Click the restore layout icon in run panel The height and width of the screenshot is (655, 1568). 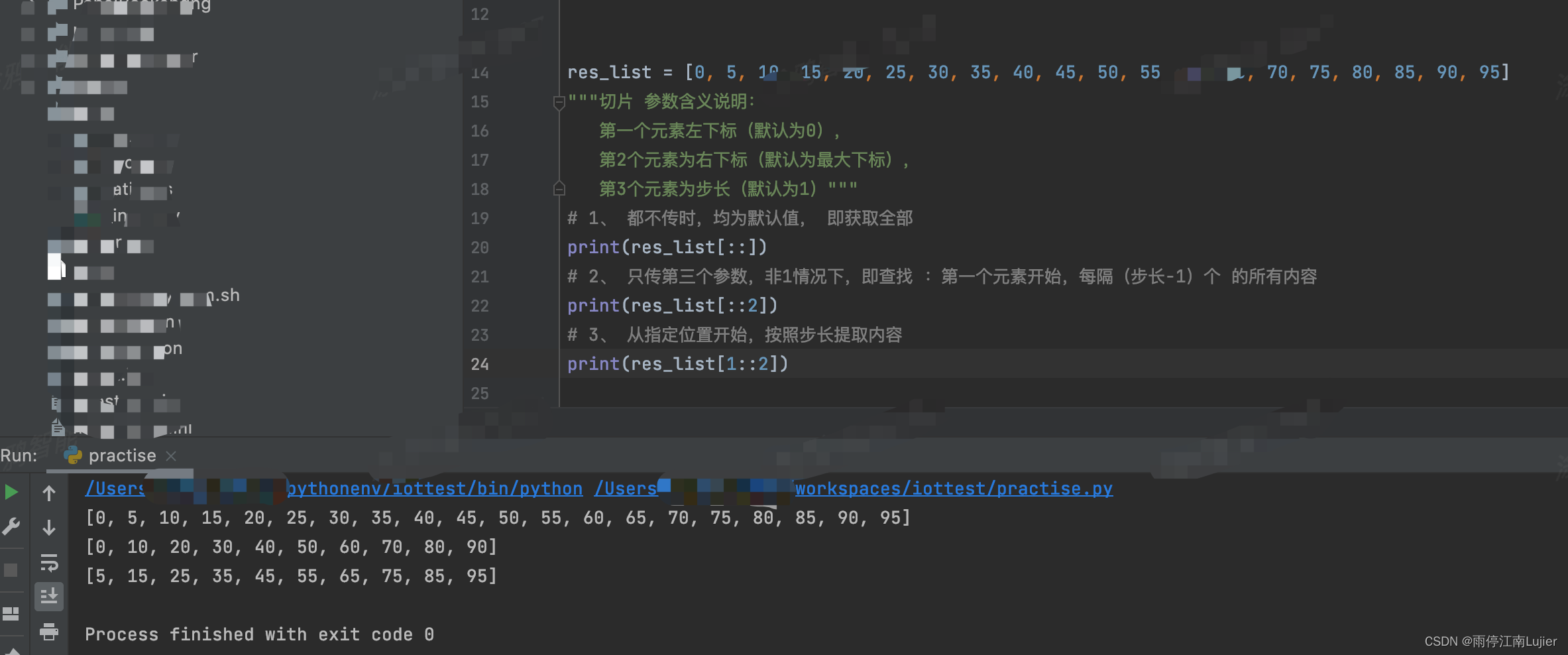point(11,614)
